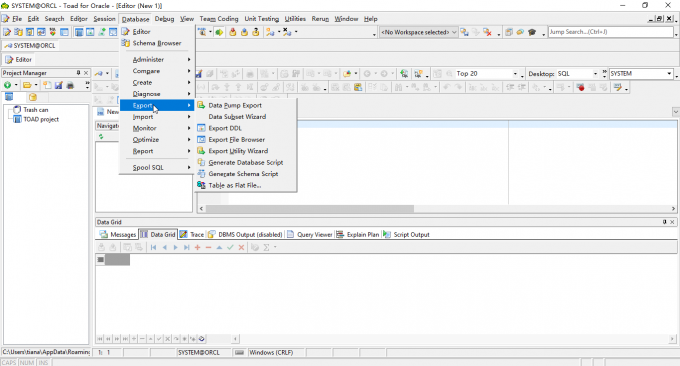
Task: Click the post edit checkmark icon in Data Grid
Action: [230, 247]
